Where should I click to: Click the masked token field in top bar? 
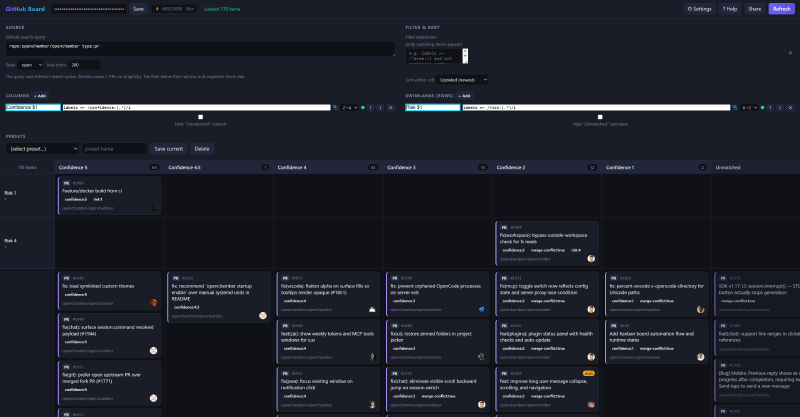pos(89,9)
